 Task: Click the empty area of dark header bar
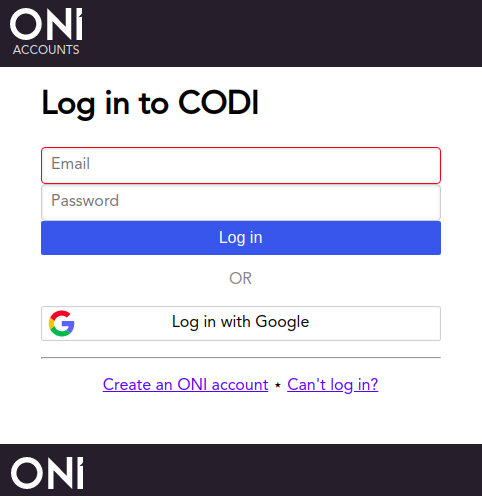(283, 33)
